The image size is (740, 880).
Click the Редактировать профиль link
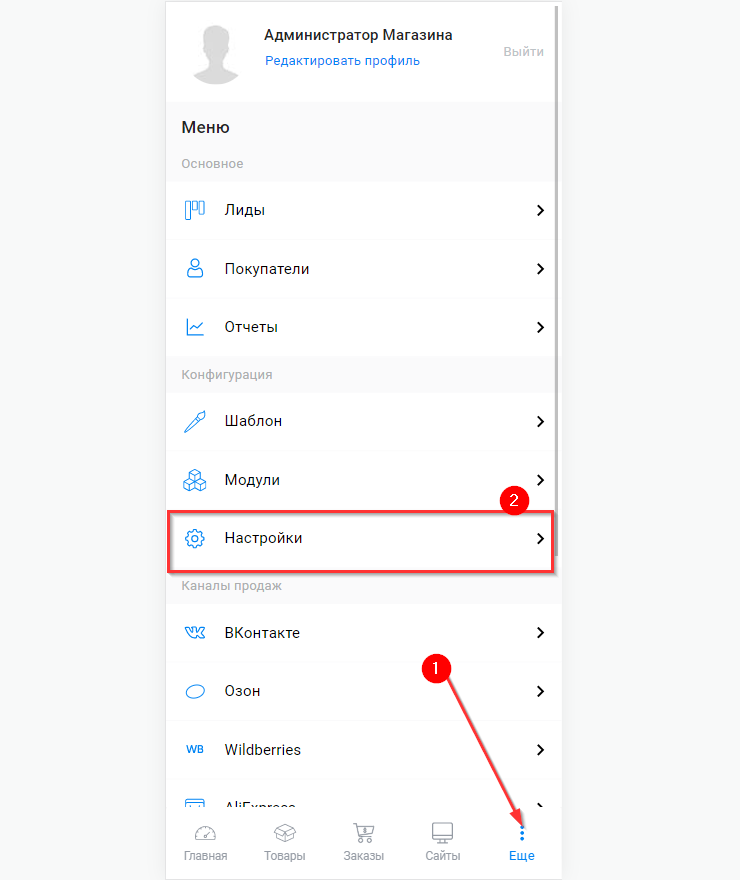[x=342, y=61]
